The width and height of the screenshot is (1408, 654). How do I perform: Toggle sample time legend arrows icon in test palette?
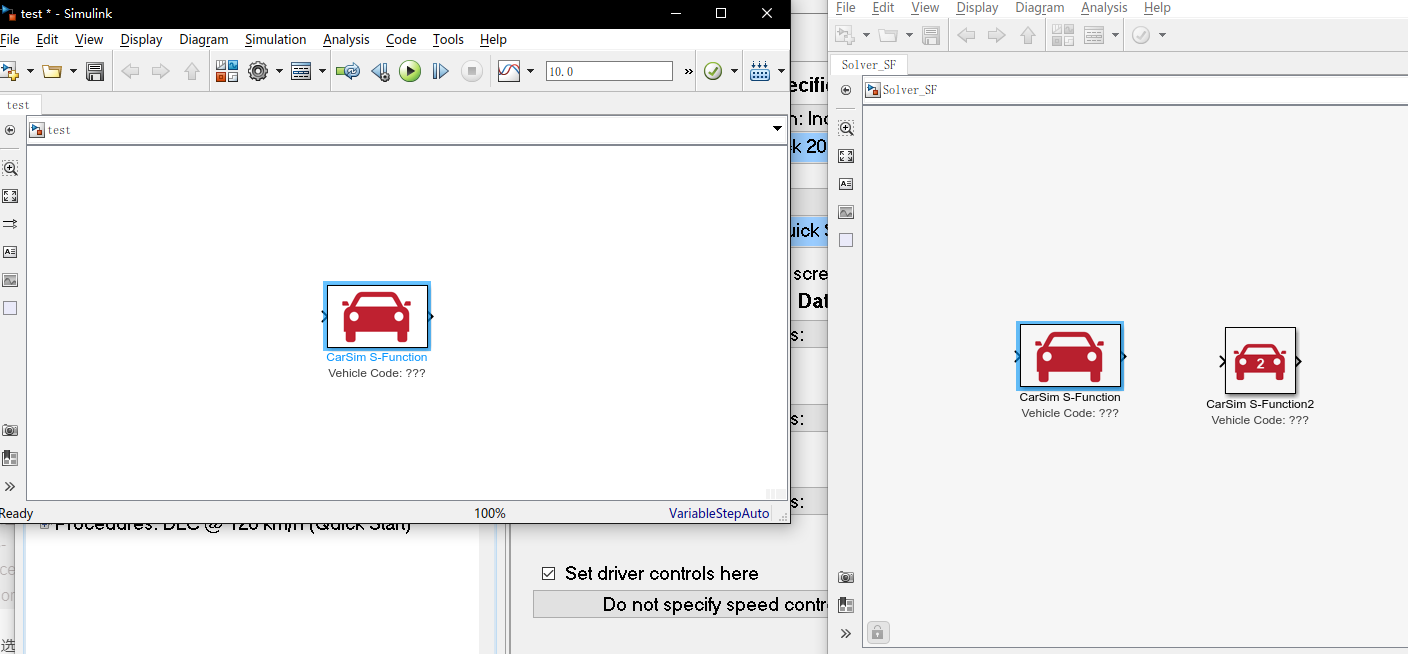[x=10, y=224]
